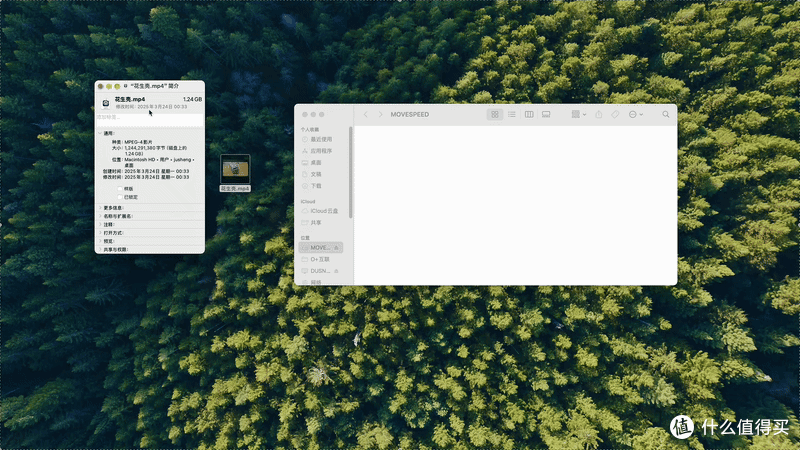800x450 pixels.
Task: Switch Finder to column view
Action: point(529,114)
